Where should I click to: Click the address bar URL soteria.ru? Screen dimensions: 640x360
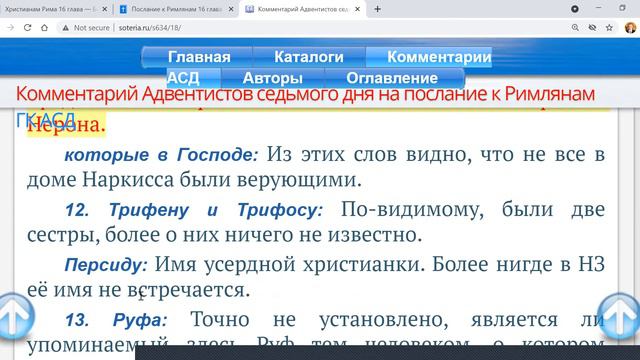(x=150, y=28)
